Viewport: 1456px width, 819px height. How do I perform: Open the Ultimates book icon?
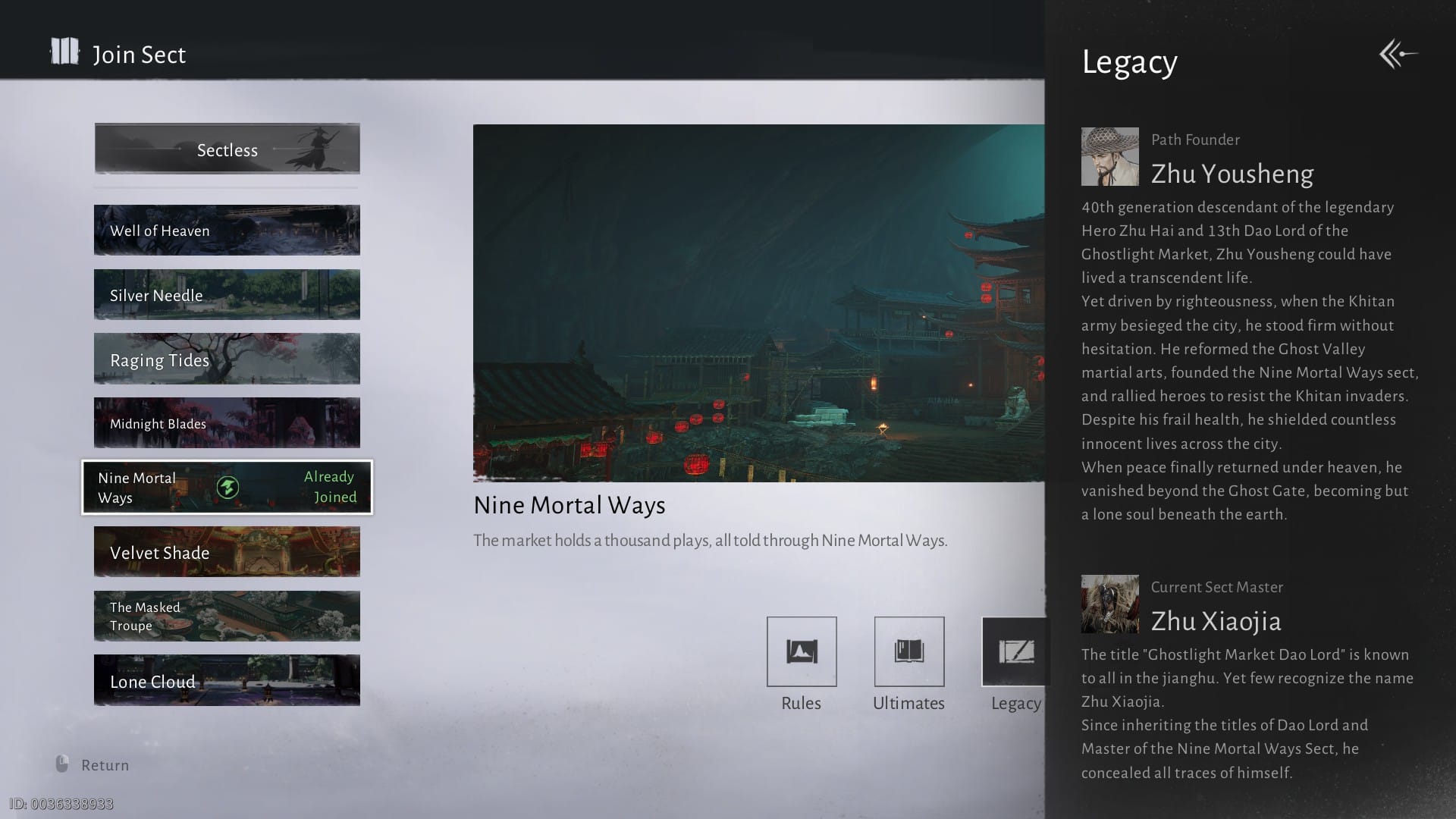(908, 651)
